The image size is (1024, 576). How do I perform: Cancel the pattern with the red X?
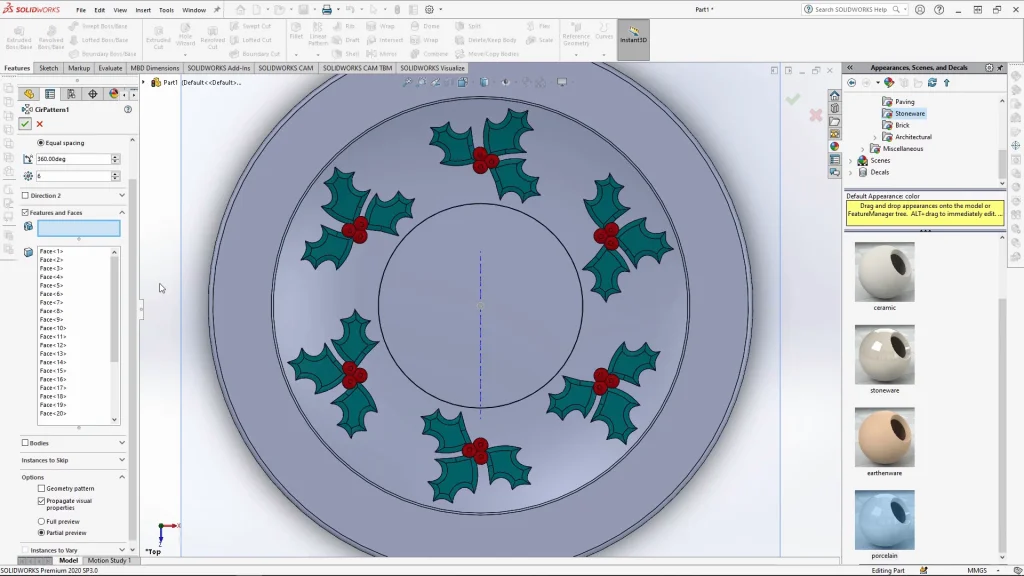point(40,124)
